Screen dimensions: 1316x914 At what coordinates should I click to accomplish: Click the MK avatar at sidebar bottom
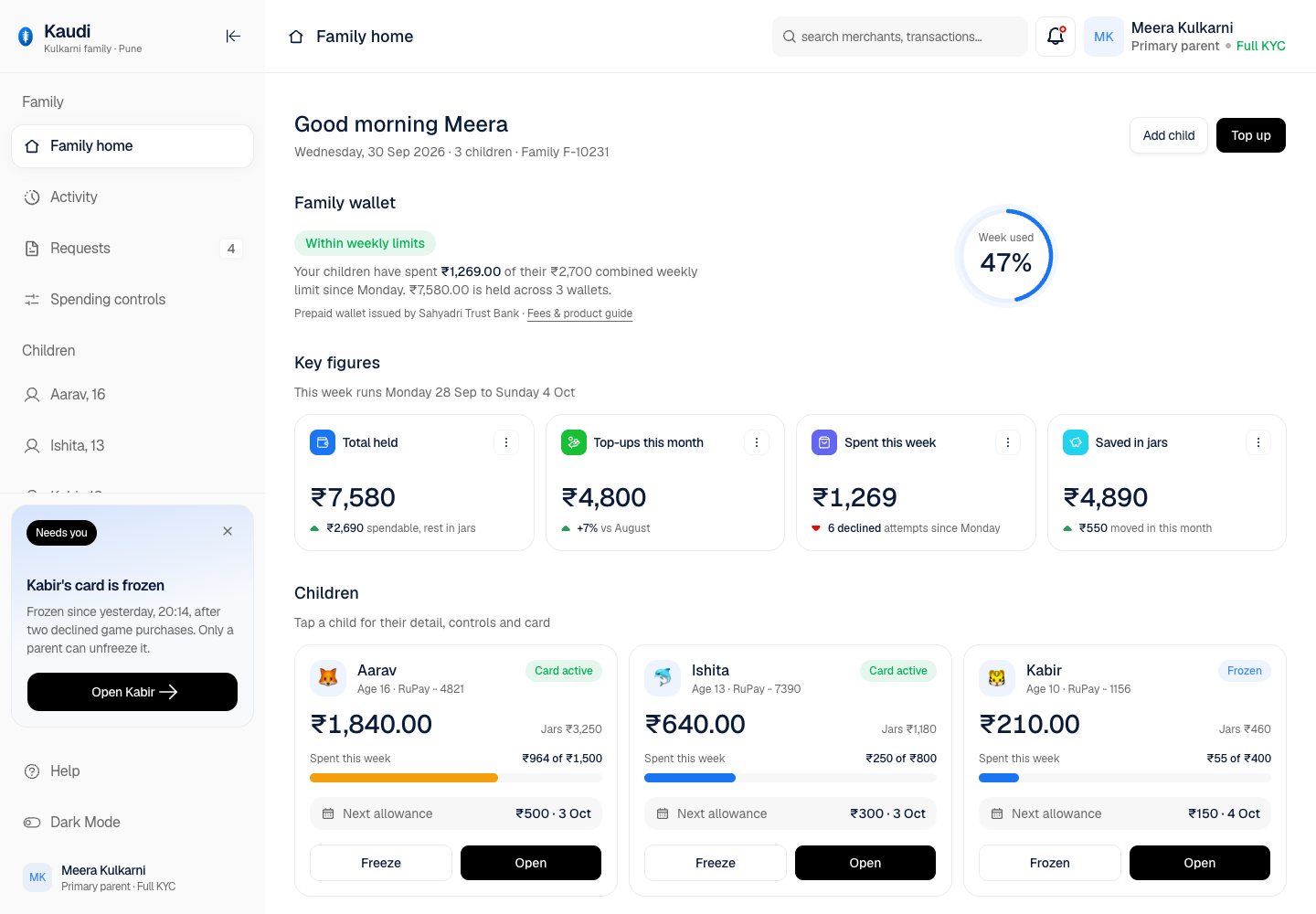coord(37,877)
